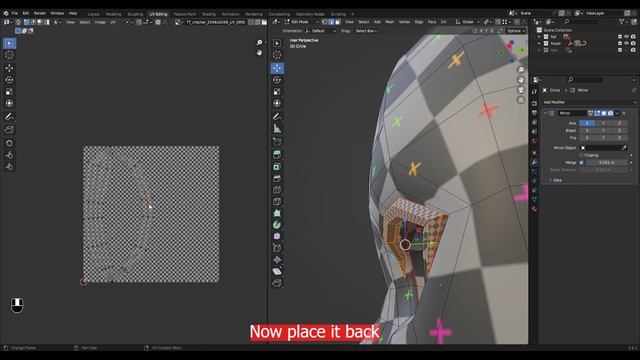Expand the Ref collection in outliner
This screenshot has height=360, width=640.
click(x=539, y=37)
